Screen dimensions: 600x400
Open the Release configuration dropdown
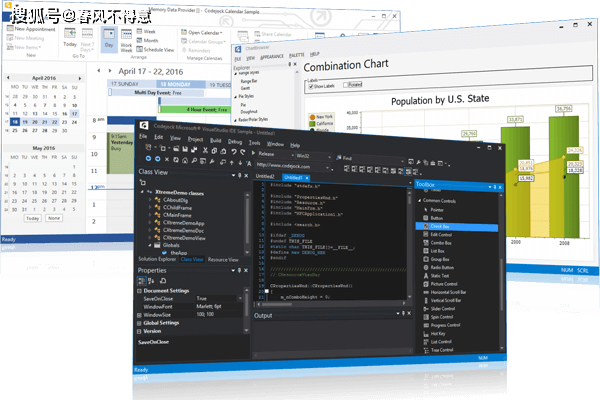(x=275, y=157)
